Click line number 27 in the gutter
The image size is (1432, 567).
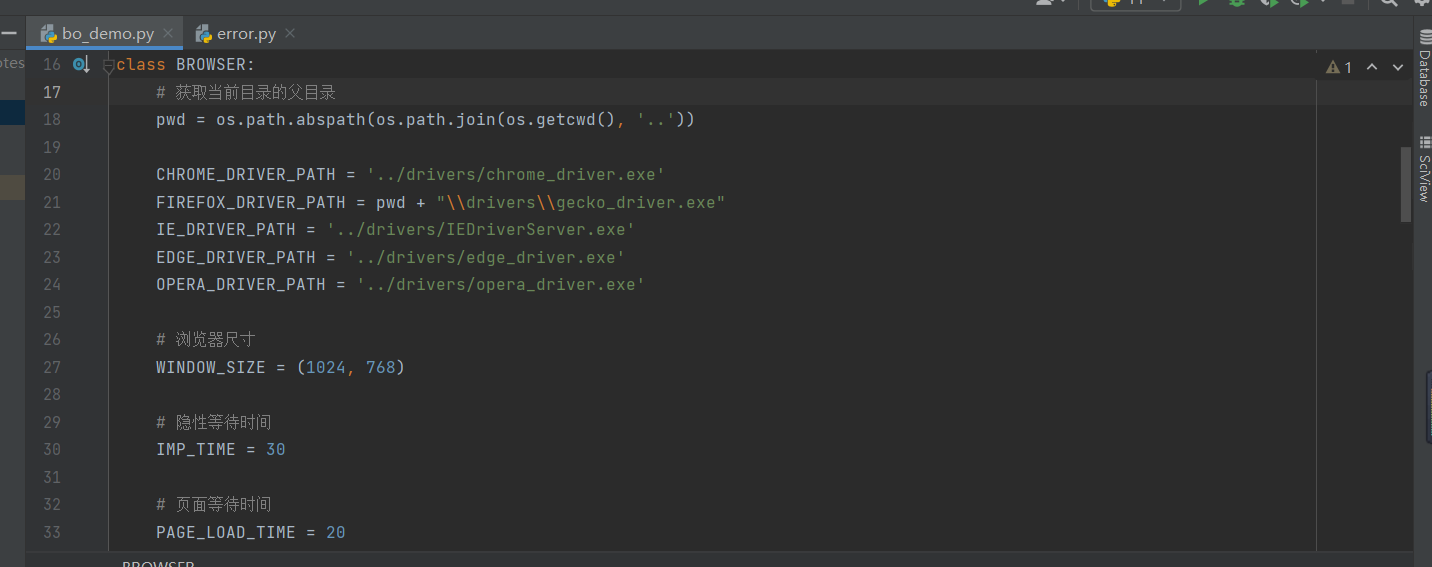[51, 368]
